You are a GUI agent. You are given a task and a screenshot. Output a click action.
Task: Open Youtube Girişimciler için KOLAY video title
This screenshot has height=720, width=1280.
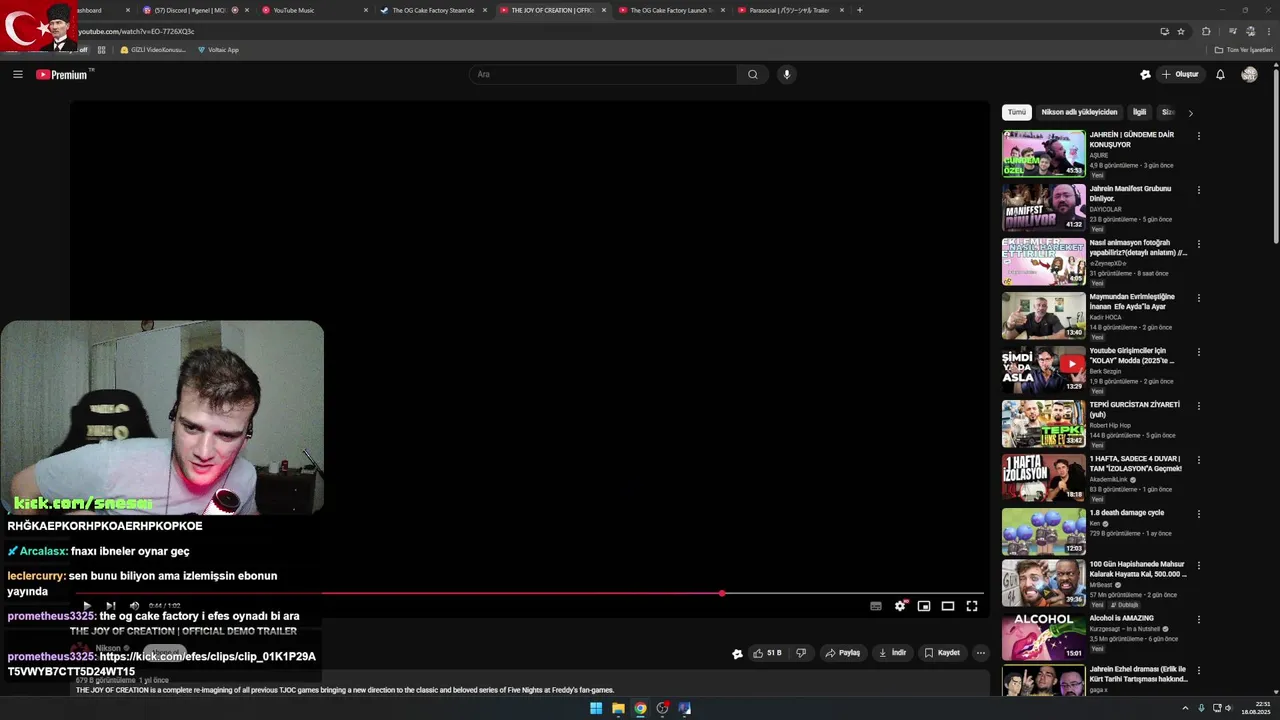click(1133, 355)
